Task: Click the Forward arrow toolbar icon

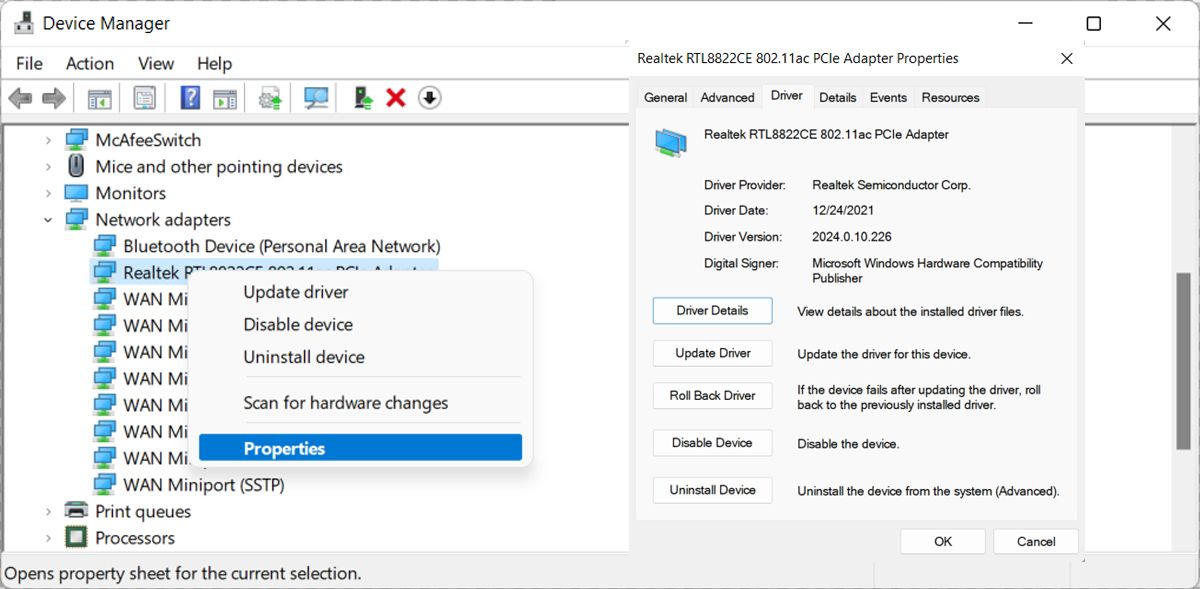Action: tap(53, 98)
